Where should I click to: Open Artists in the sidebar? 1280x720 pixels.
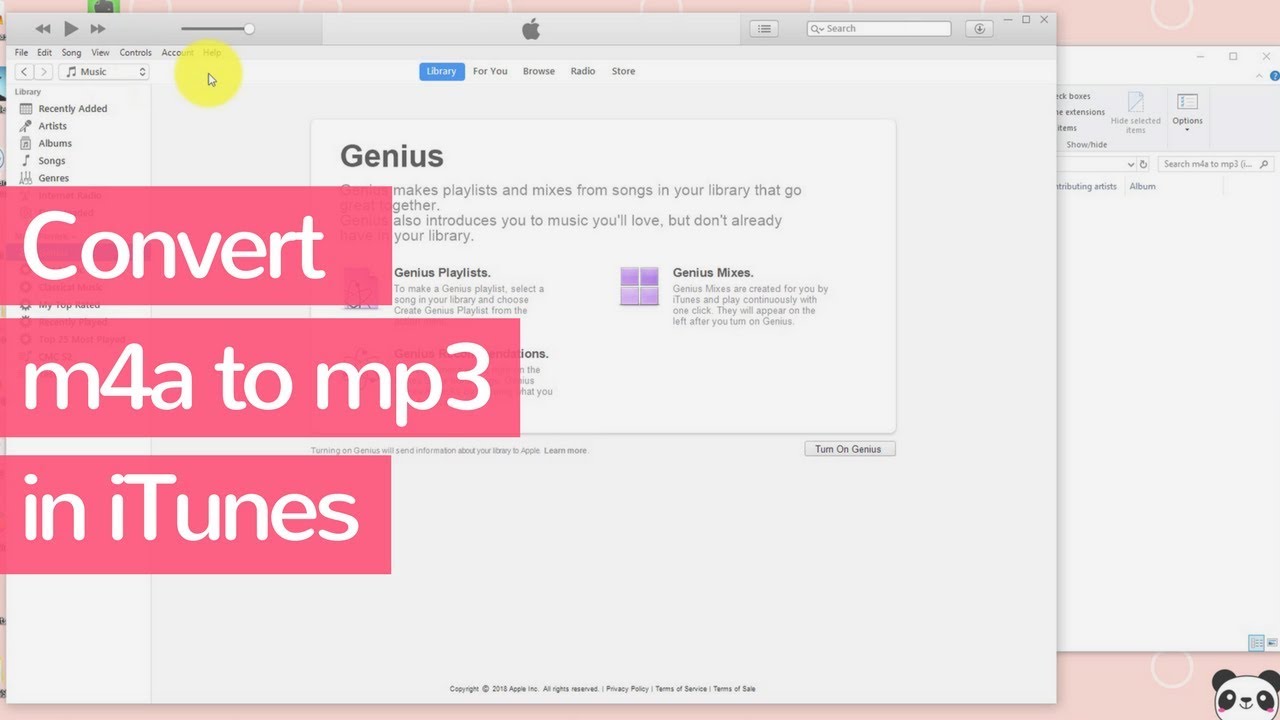tap(52, 126)
